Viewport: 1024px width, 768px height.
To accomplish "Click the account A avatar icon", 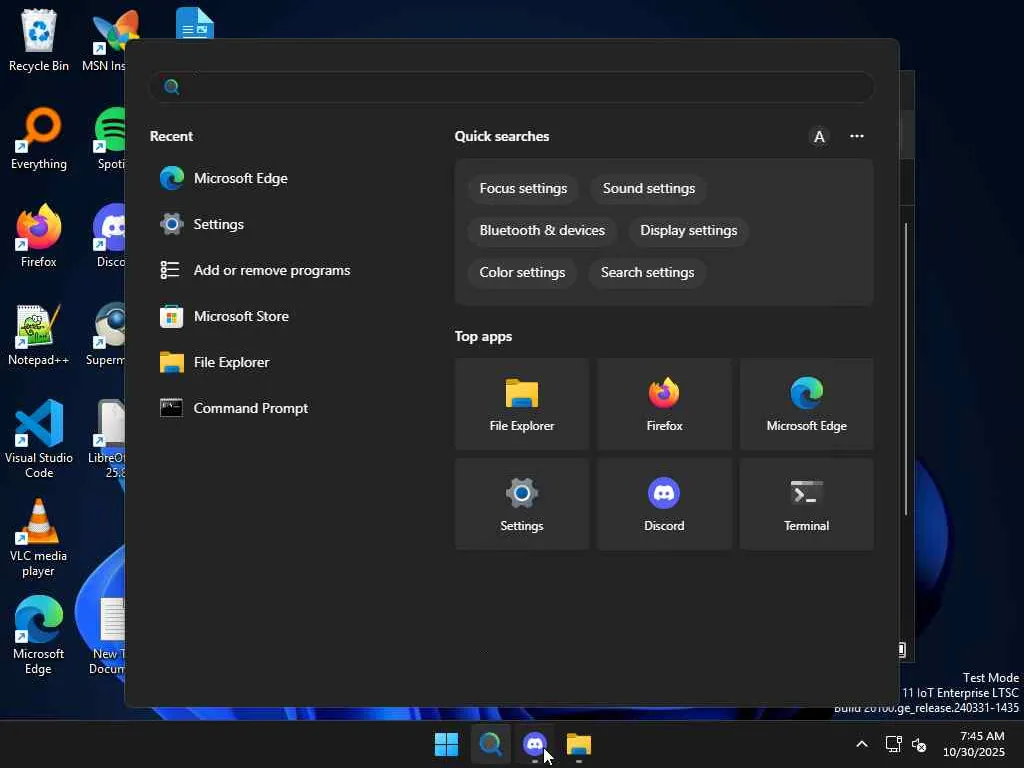I will [x=819, y=136].
